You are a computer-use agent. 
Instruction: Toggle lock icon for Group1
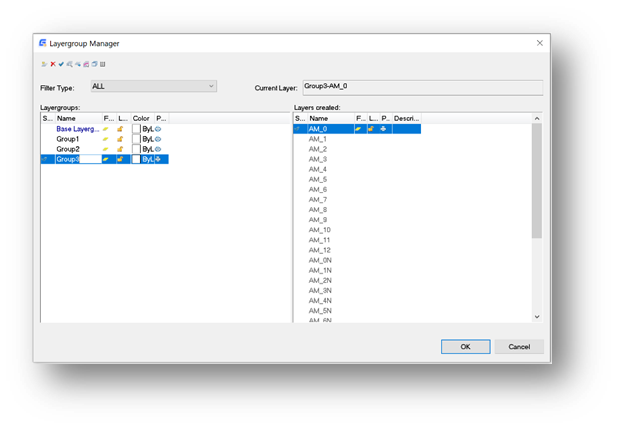tap(120, 139)
